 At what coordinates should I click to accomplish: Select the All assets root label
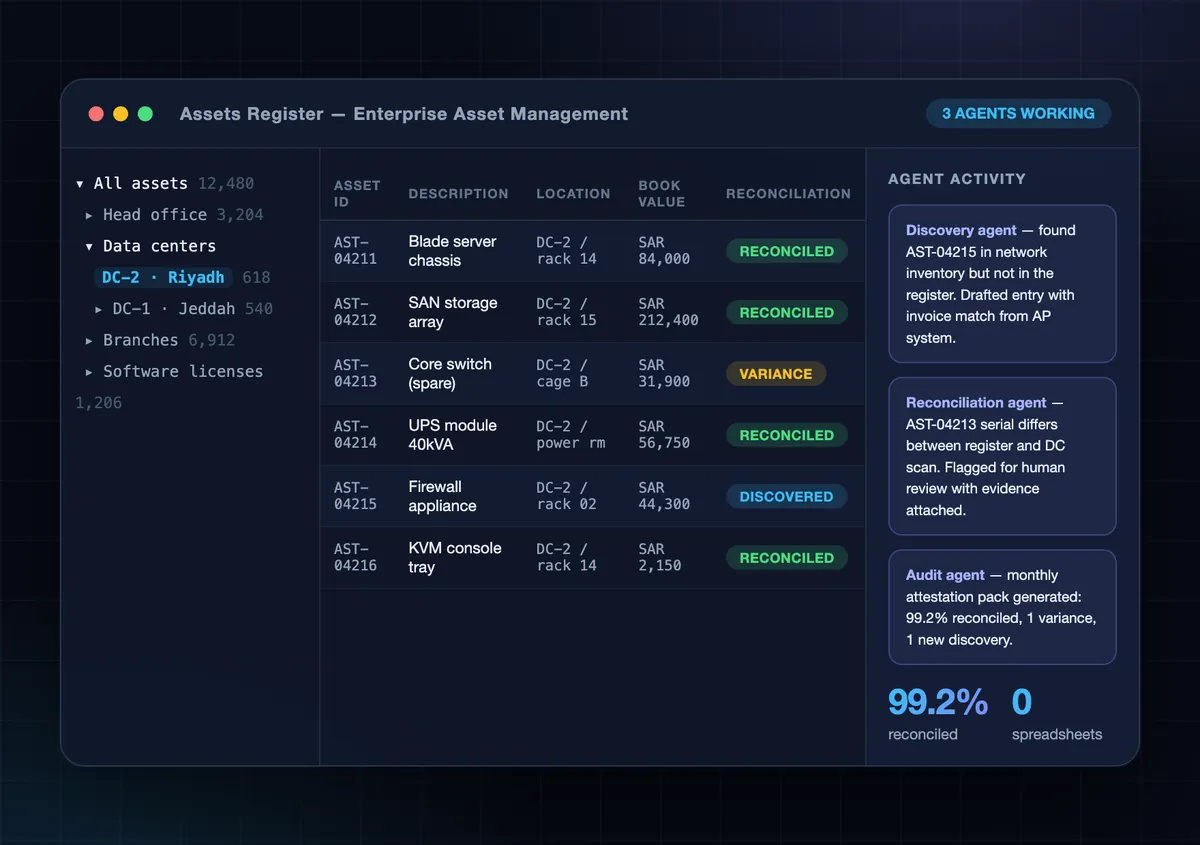click(141, 184)
